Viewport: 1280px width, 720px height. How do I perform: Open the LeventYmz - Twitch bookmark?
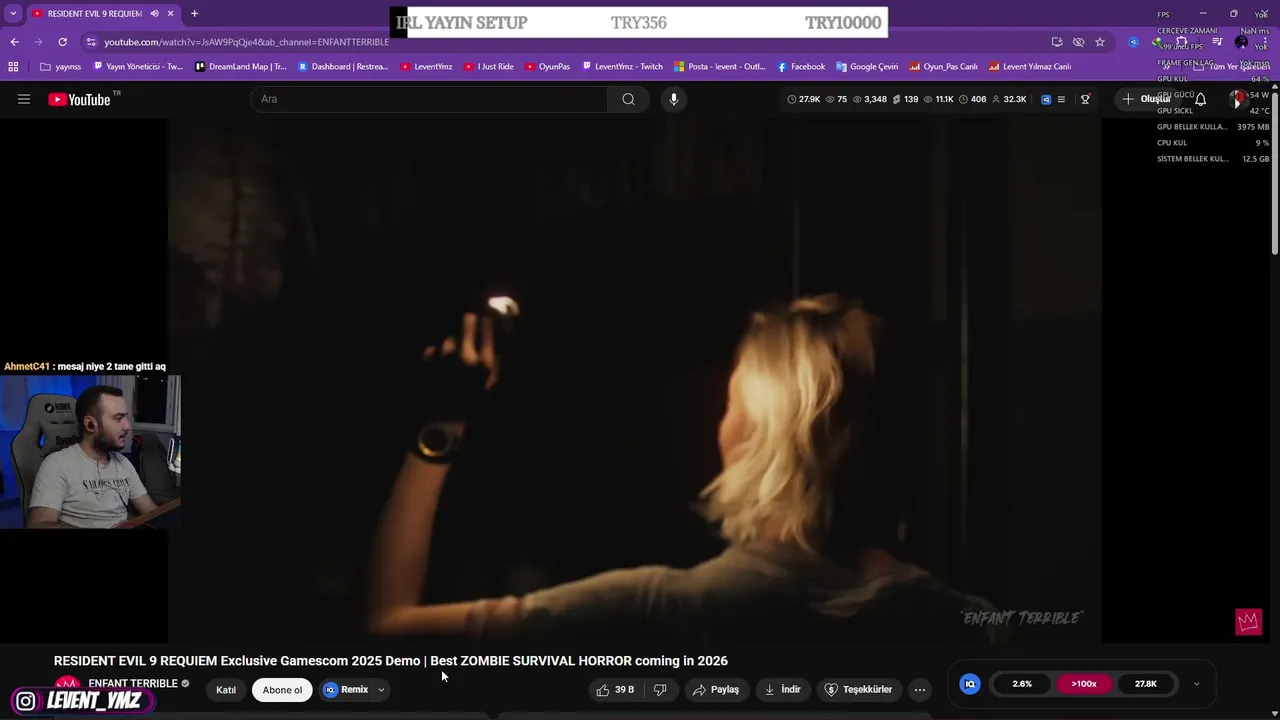(622, 67)
